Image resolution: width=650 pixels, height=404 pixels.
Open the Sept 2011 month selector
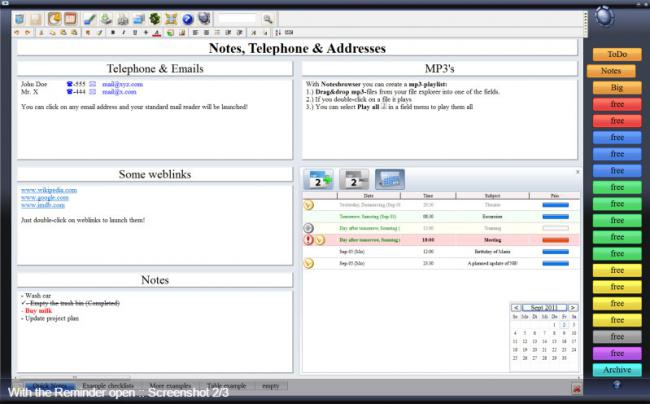(544, 307)
